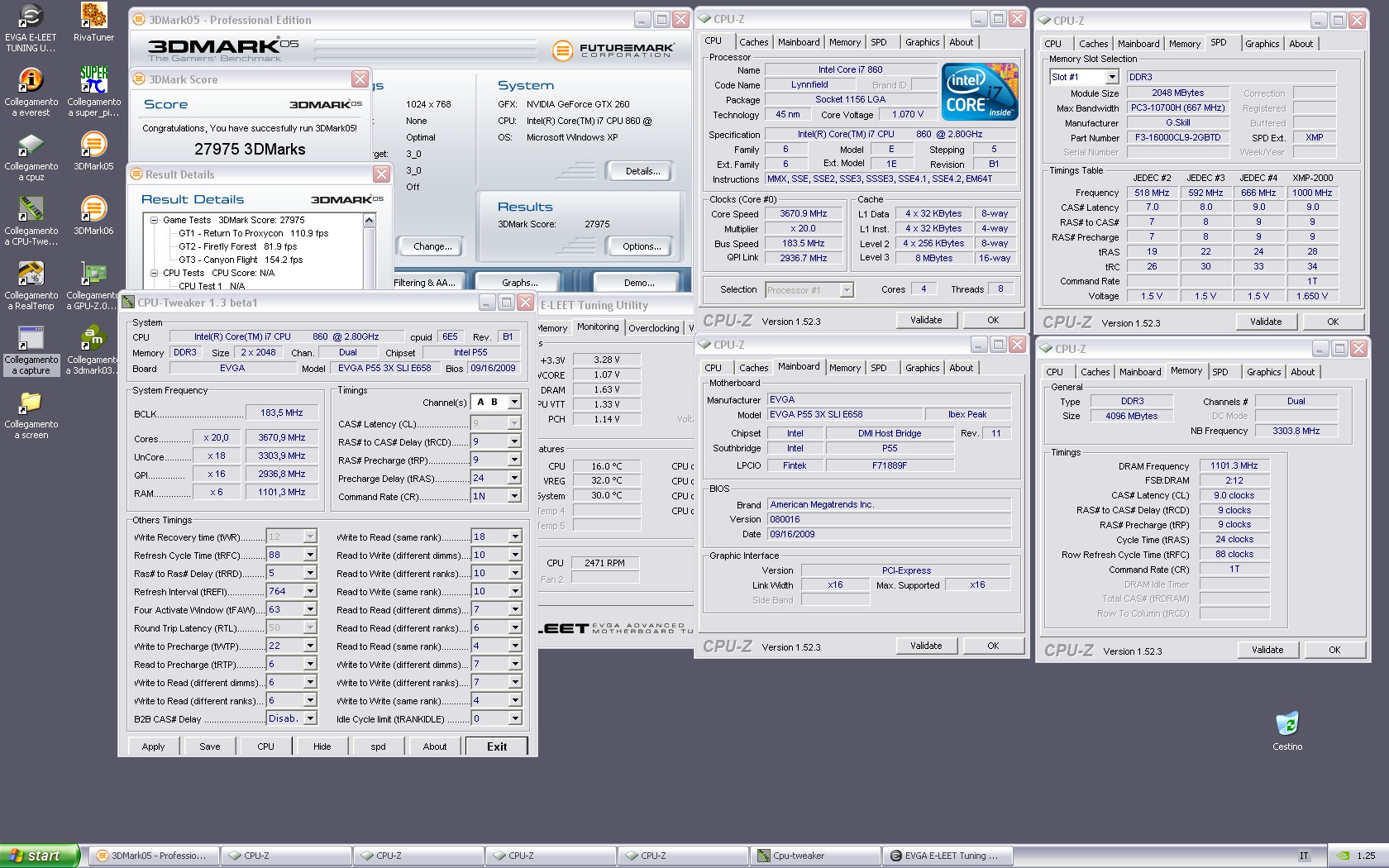Viewport: 1389px width, 868px height.
Task: Open the capture shortcut icon
Action: point(31,350)
